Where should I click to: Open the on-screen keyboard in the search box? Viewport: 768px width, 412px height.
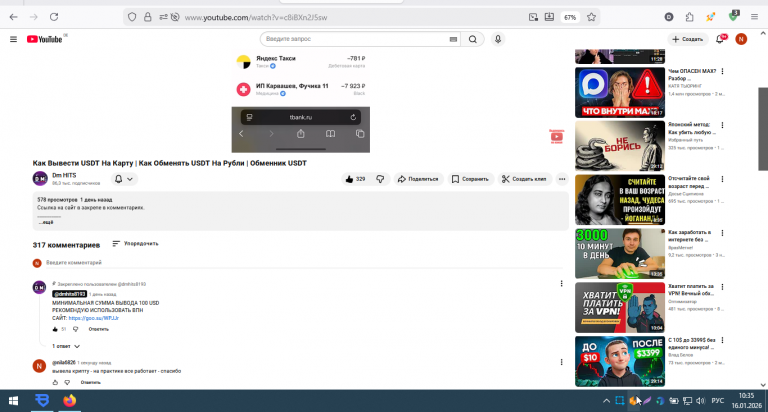coord(453,39)
